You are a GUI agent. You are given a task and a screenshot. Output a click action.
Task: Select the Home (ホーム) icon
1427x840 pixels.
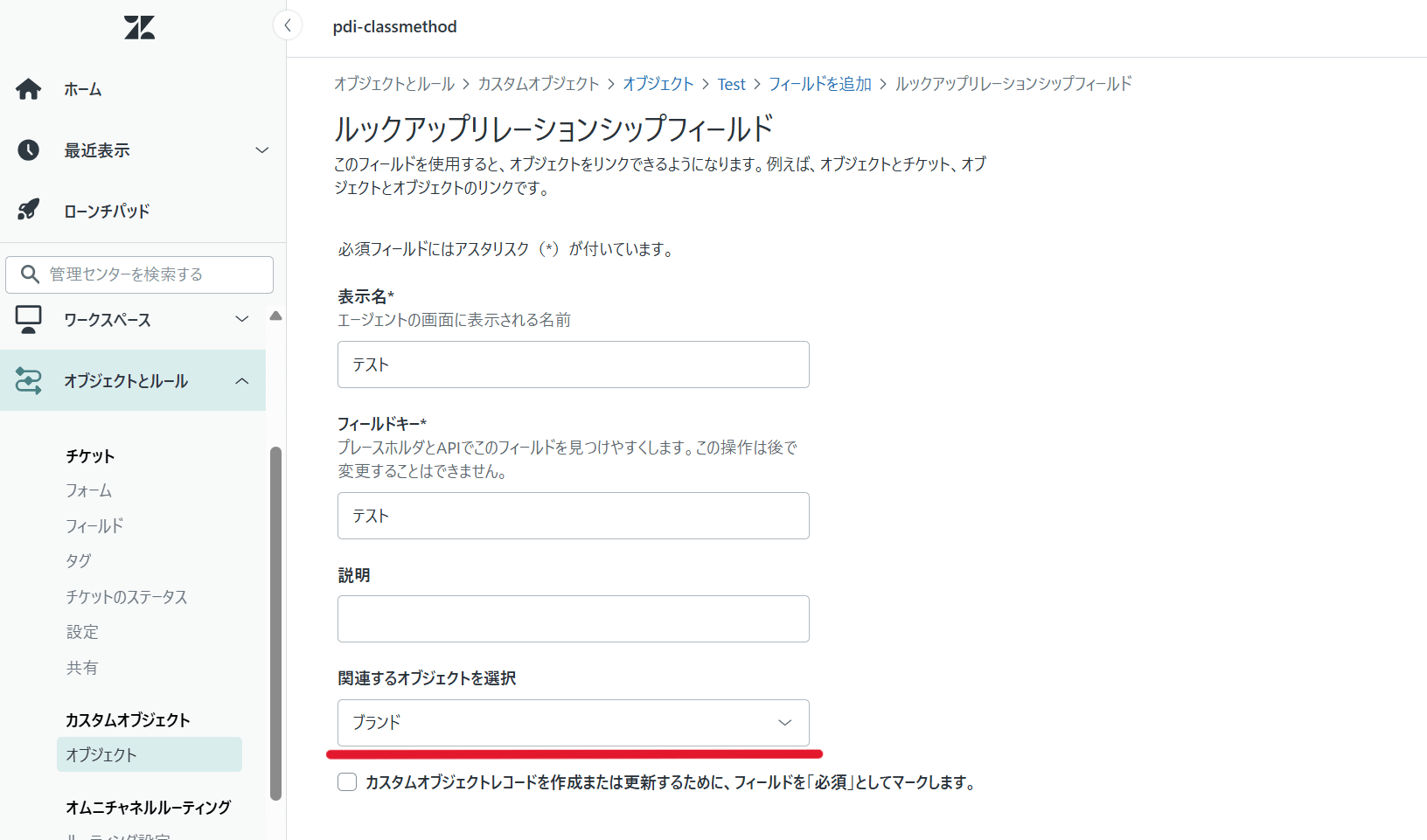[29, 88]
